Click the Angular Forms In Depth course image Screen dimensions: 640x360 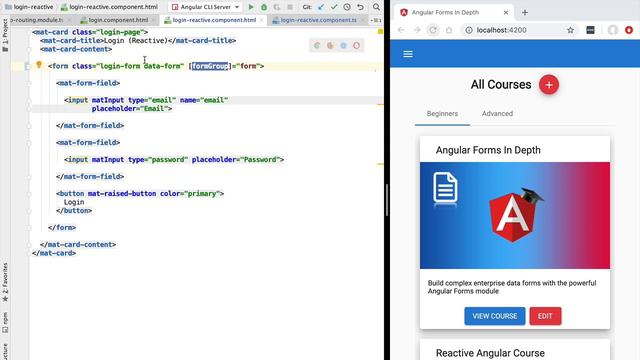tap(515, 216)
